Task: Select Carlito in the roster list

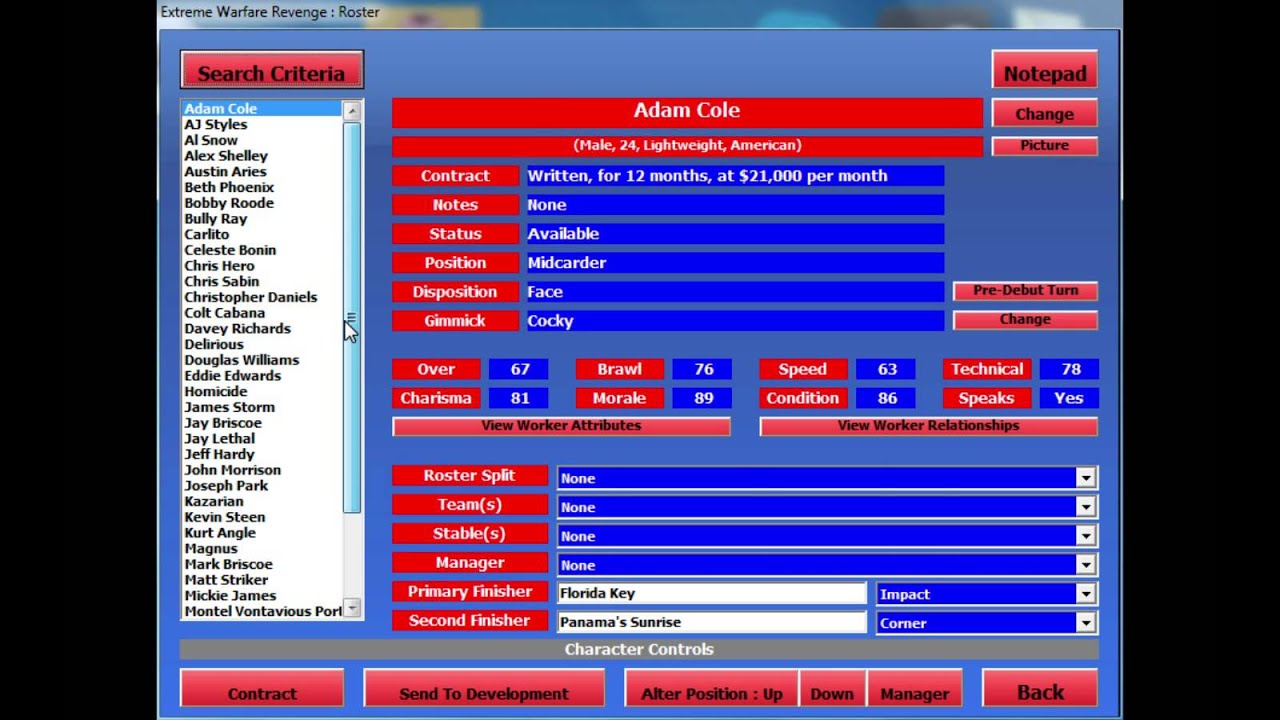Action: click(206, 235)
